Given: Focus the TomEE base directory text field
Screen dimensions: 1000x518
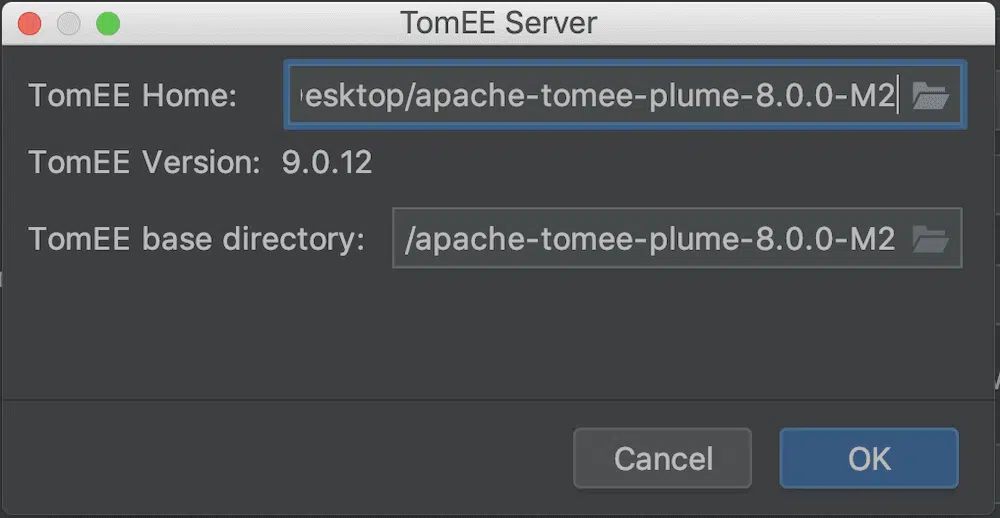Looking at the screenshot, I should click(x=650, y=239).
